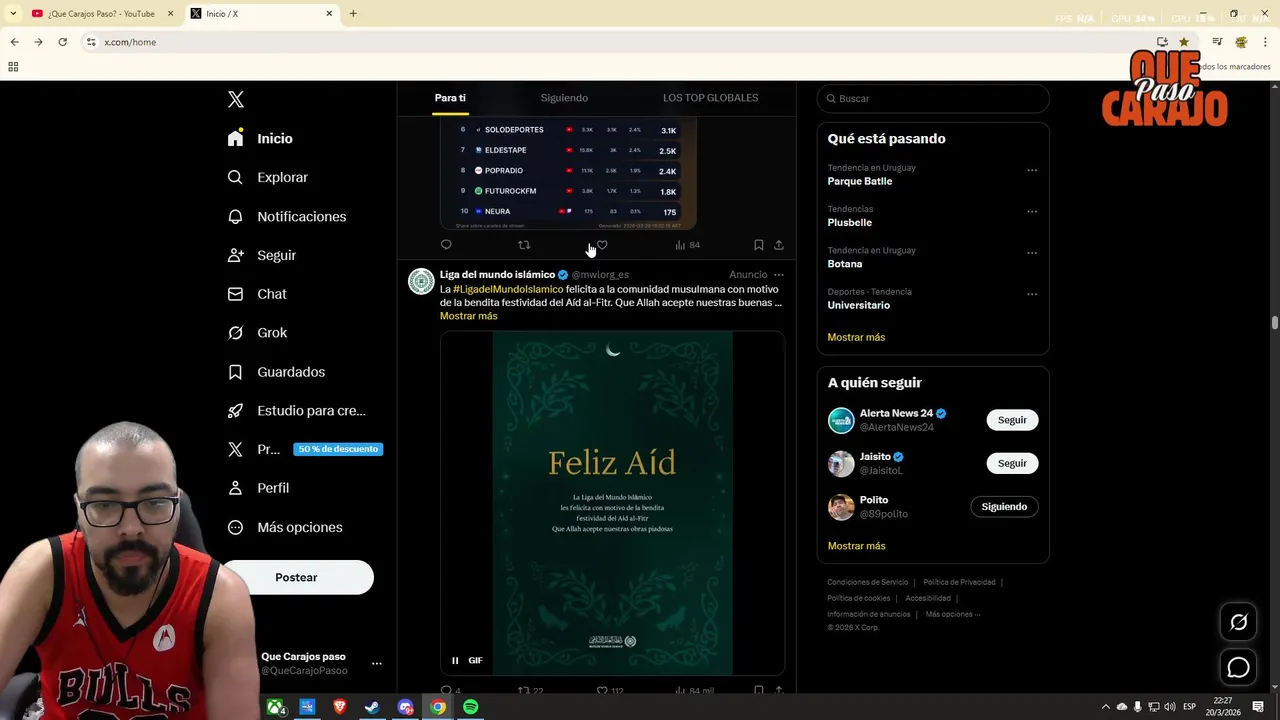Open Premium with 50% de descuento badge
This screenshot has width=1280, height=720.
pyautogui.click(x=305, y=449)
